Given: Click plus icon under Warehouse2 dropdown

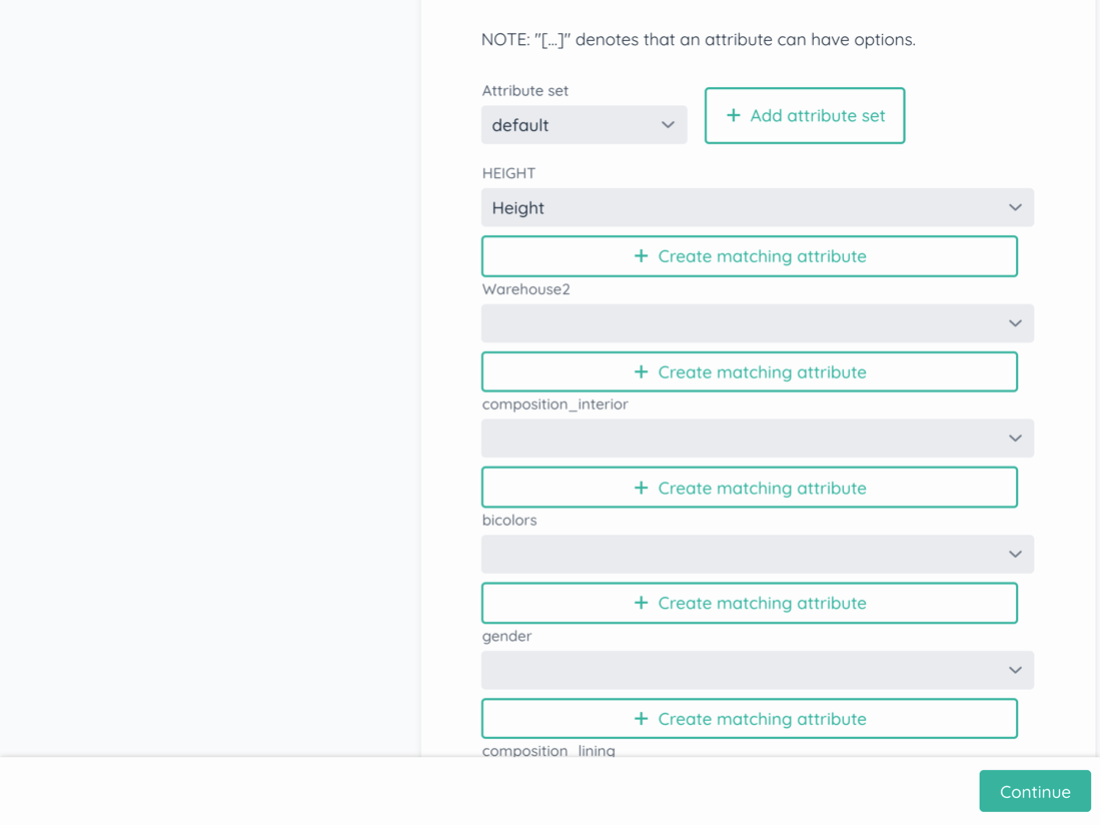Looking at the screenshot, I should (641, 372).
